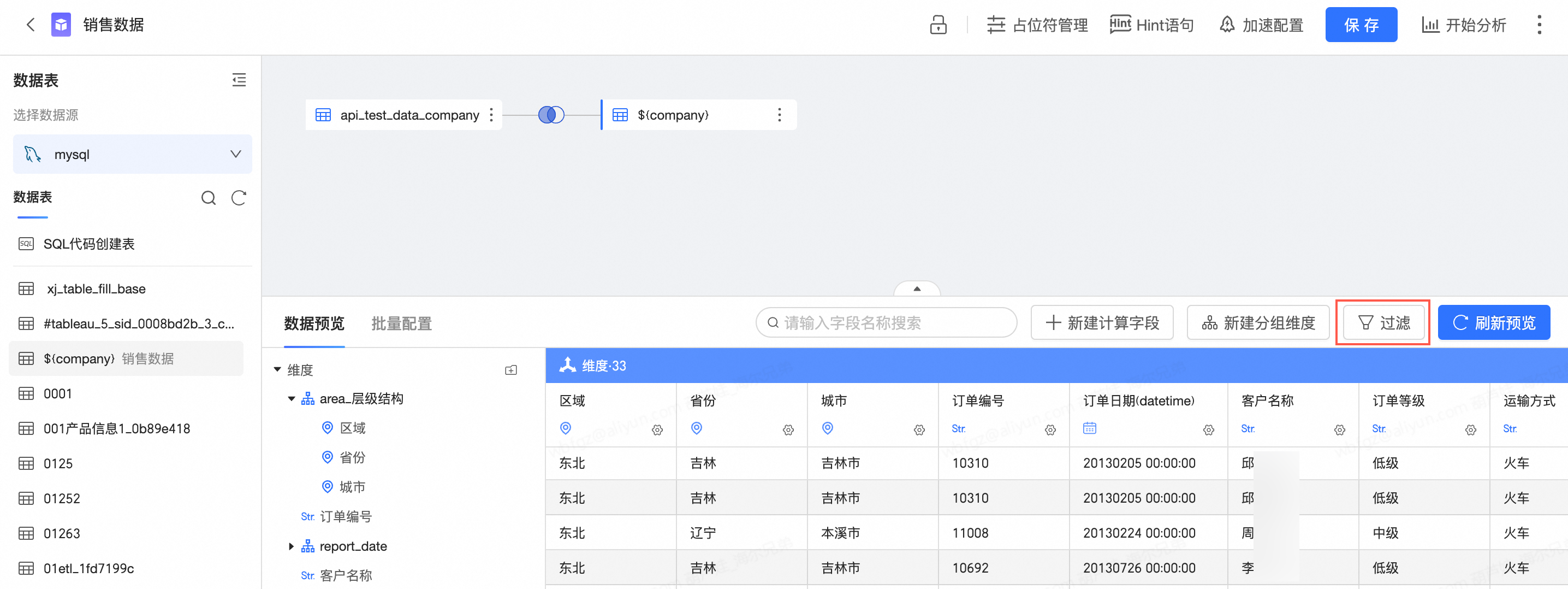Open the mysql data source dropdown
This screenshot has height=589, width=1568.
click(x=132, y=154)
